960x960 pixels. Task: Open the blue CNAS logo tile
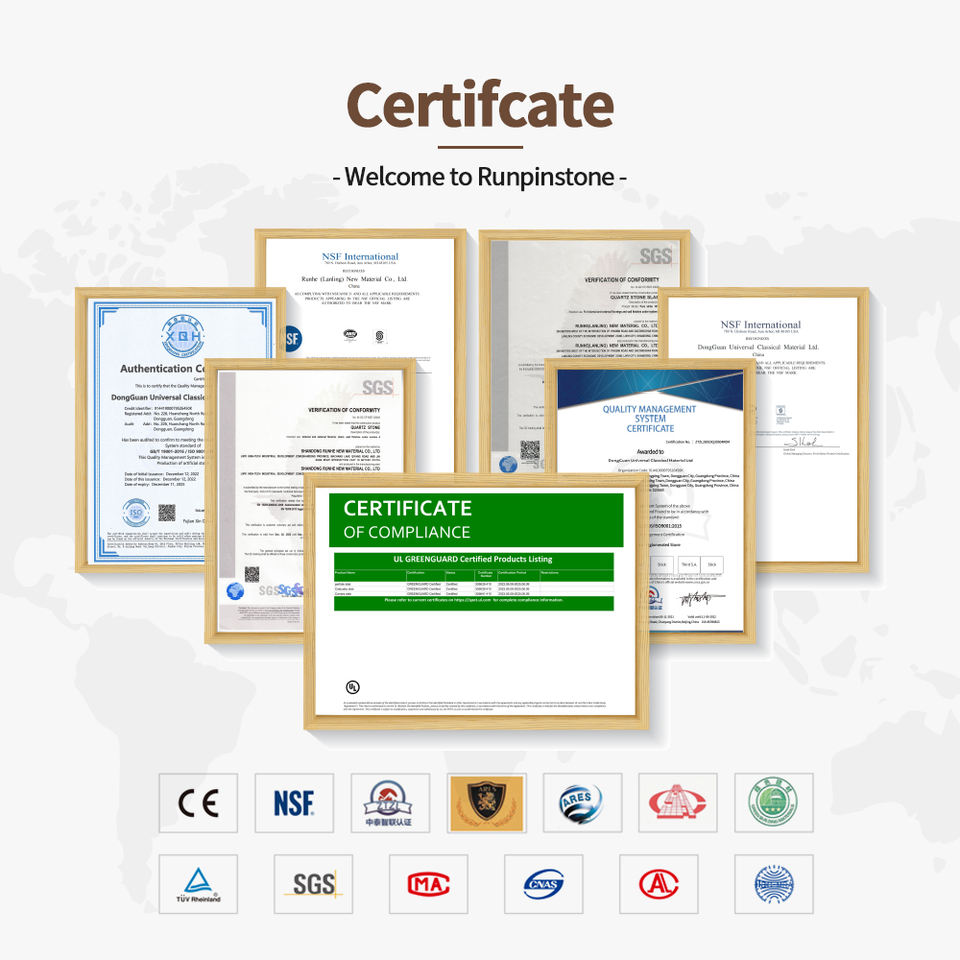click(x=544, y=884)
